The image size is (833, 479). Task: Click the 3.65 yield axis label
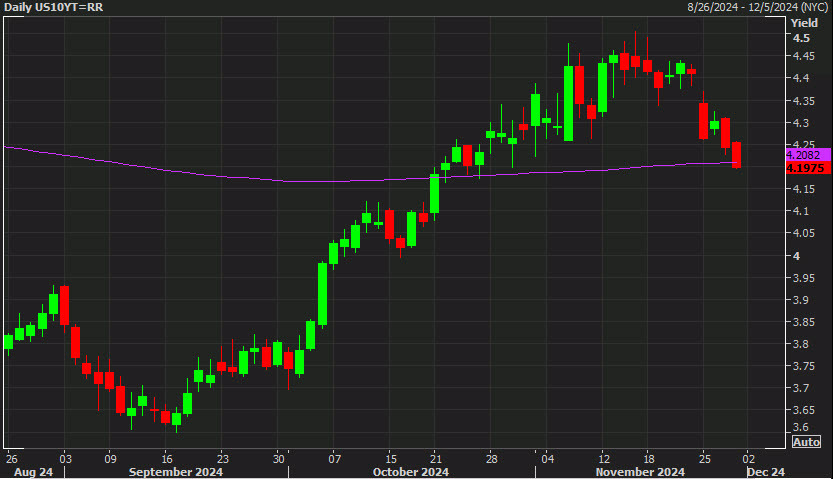[804, 410]
